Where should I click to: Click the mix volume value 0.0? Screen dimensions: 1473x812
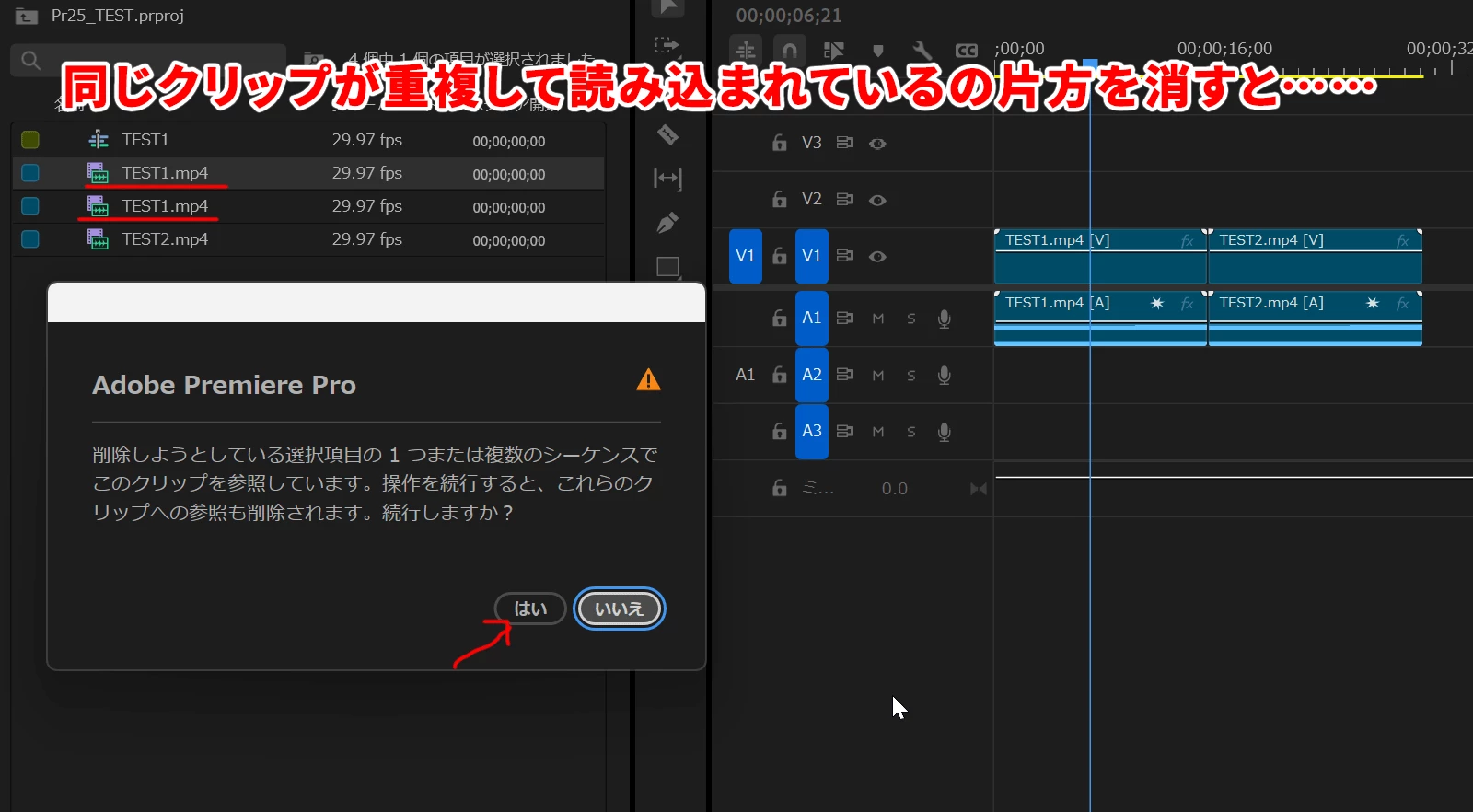click(x=895, y=489)
